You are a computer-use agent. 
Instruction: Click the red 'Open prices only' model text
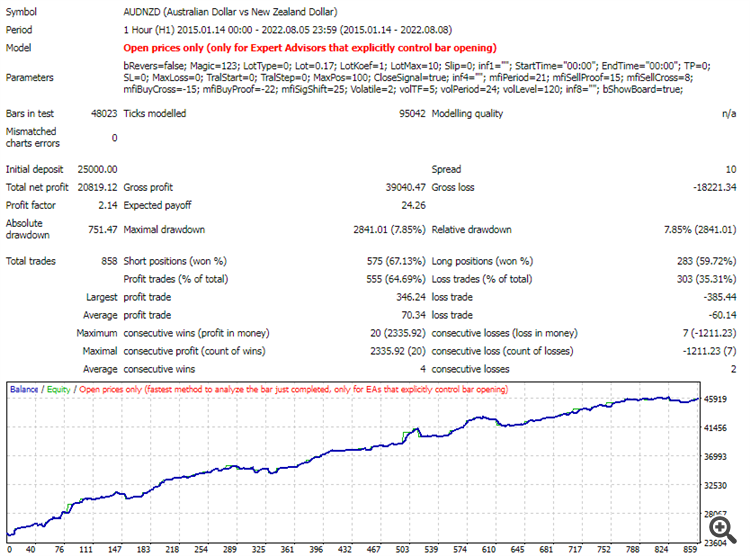point(310,48)
